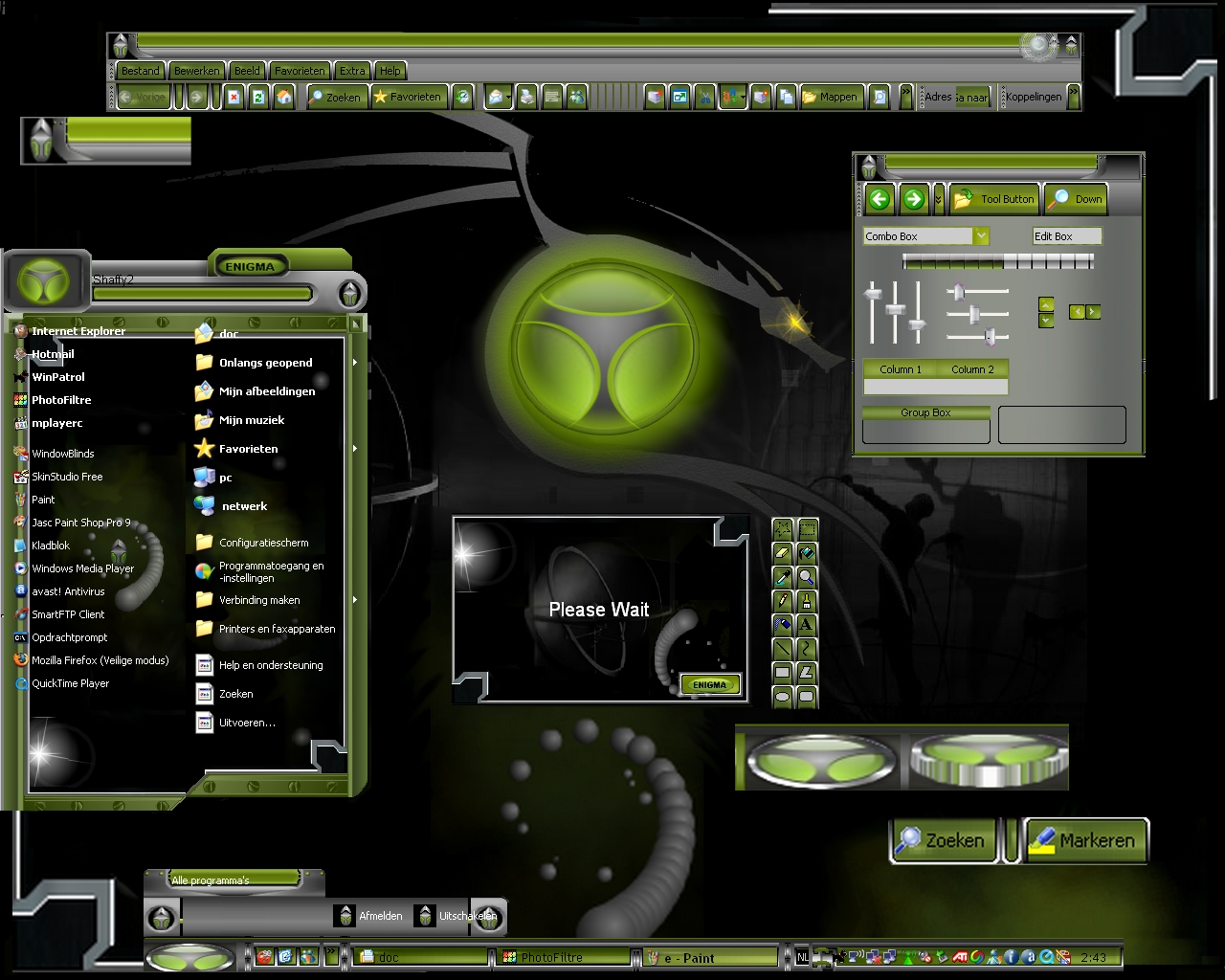Screen dimensions: 1225x980
Task: Click the Column 1 list header
Action: coord(900,369)
